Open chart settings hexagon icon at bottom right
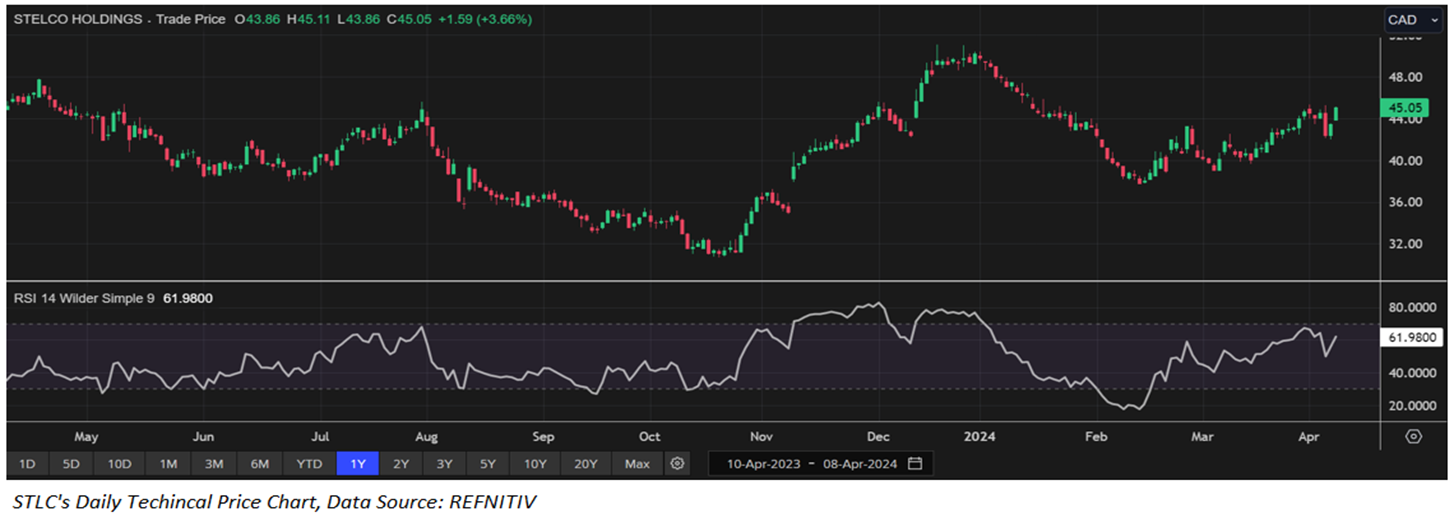Screen dimensions: 1454x519 pos(1413,436)
